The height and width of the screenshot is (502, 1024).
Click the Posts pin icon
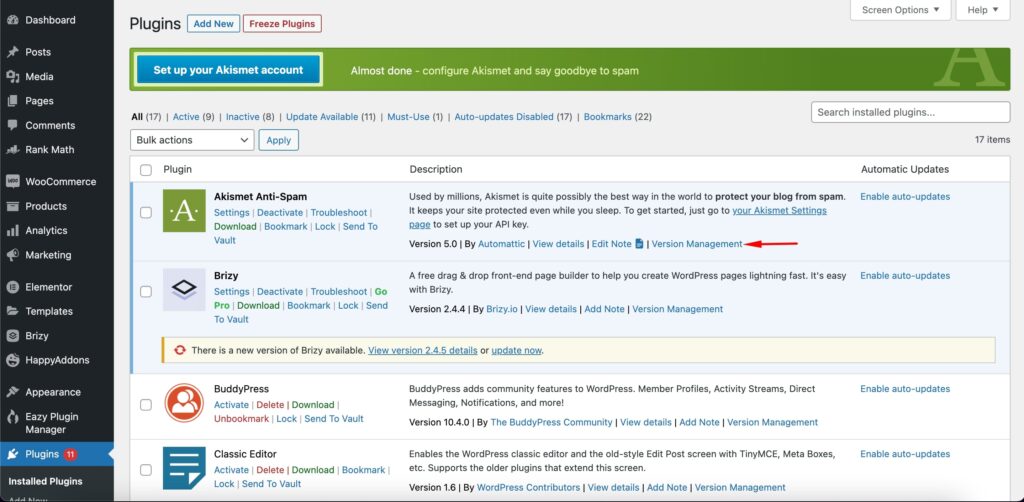coord(12,52)
